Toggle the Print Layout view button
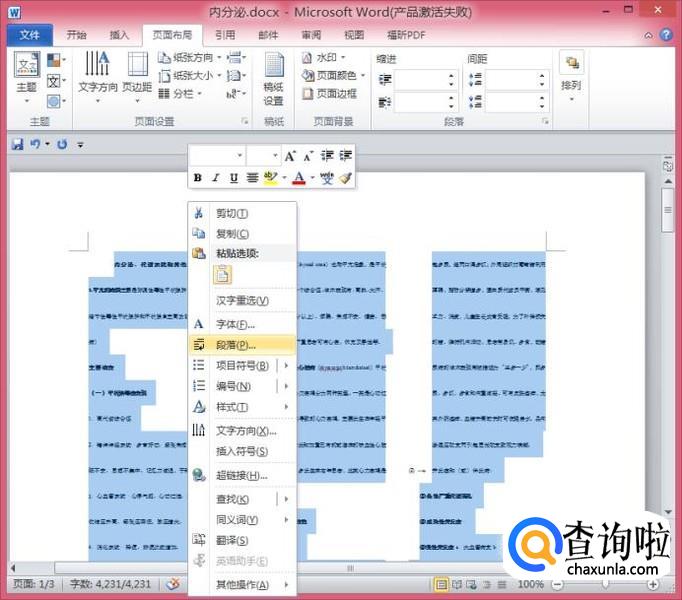682x600 pixels. point(441,584)
